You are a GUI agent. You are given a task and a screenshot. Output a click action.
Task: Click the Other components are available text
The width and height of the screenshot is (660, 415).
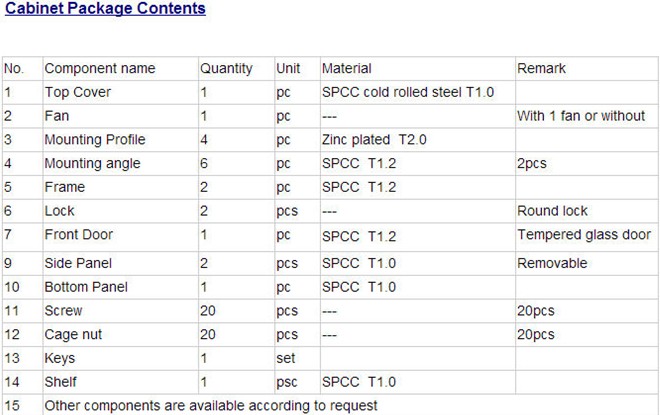tap(211, 405)
